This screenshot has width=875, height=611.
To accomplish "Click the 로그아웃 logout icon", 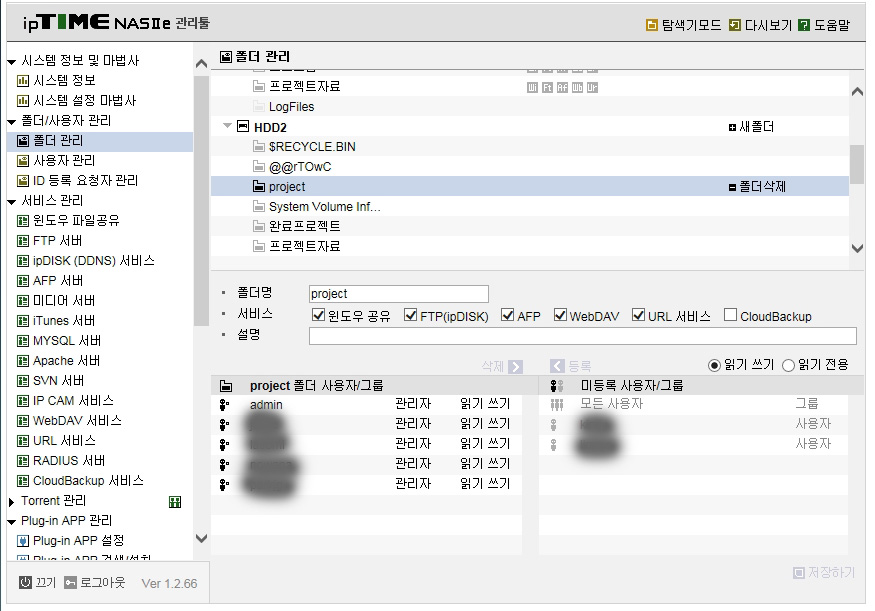I will point(70,583).
